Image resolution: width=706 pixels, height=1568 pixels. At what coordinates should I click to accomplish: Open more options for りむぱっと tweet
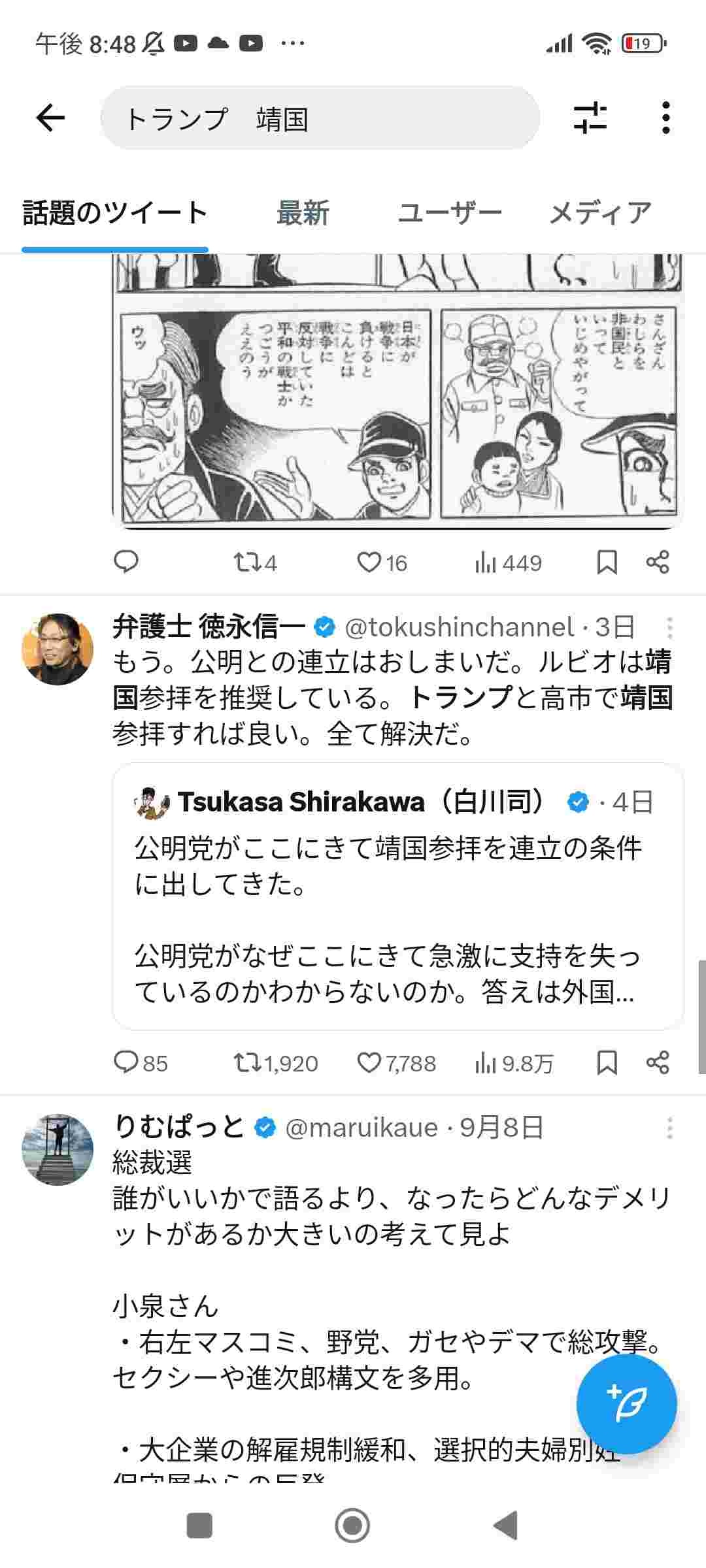coord(669,1128)
